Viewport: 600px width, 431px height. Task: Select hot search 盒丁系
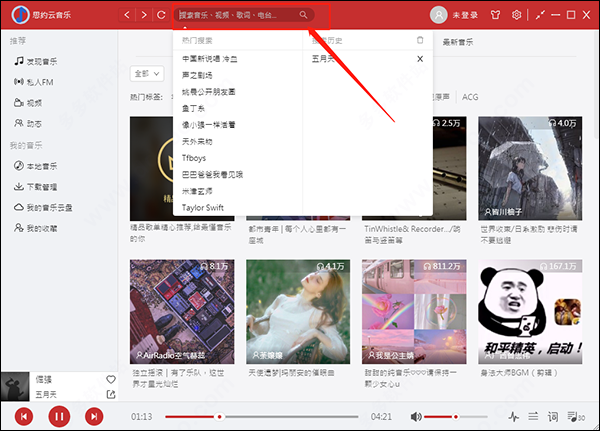pyautogui.click(x=193, y=108)
